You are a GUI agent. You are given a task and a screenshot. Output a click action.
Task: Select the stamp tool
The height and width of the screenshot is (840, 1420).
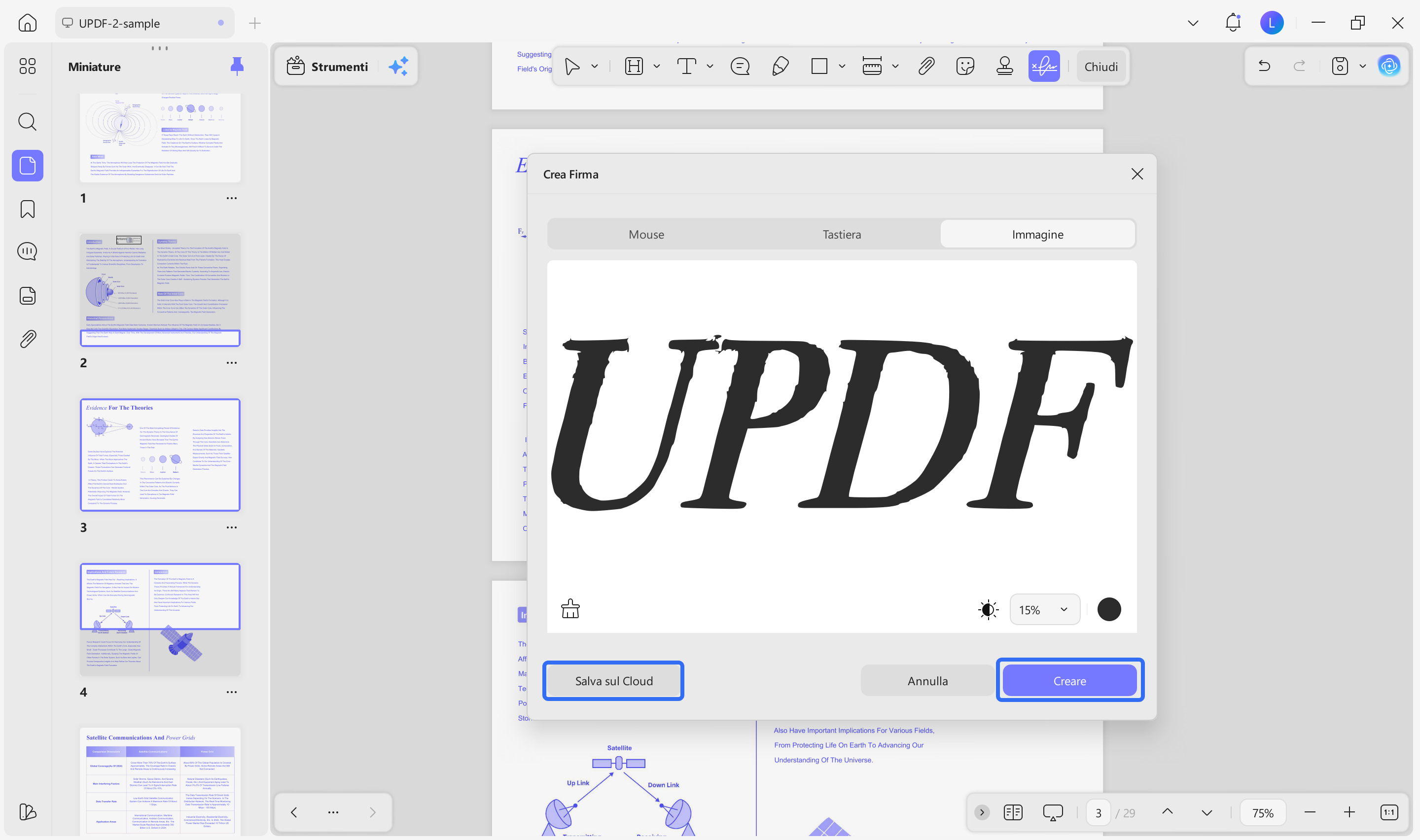click(1004, 66)
